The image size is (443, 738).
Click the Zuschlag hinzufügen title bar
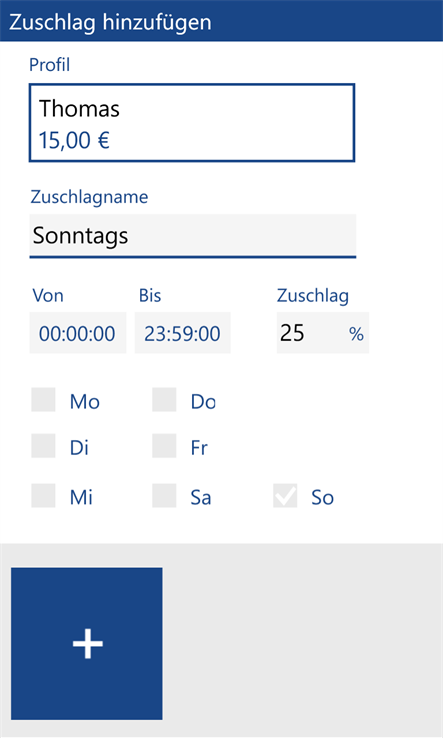pos(221,21)
